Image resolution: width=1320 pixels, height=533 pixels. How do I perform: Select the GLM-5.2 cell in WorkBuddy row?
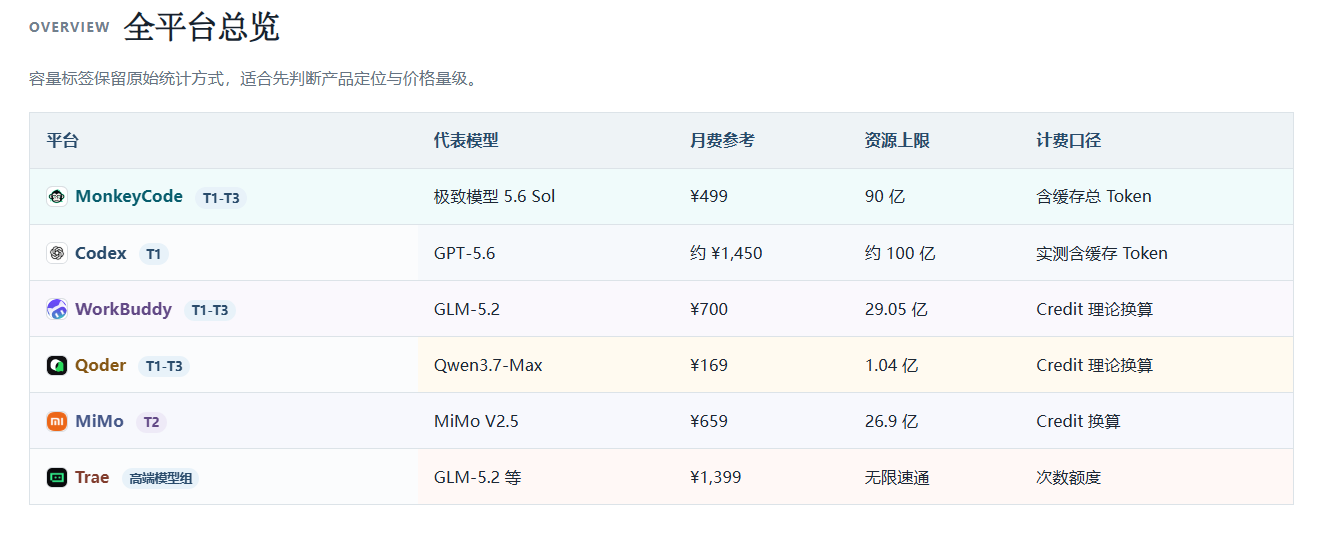click(x=467, y=309)
